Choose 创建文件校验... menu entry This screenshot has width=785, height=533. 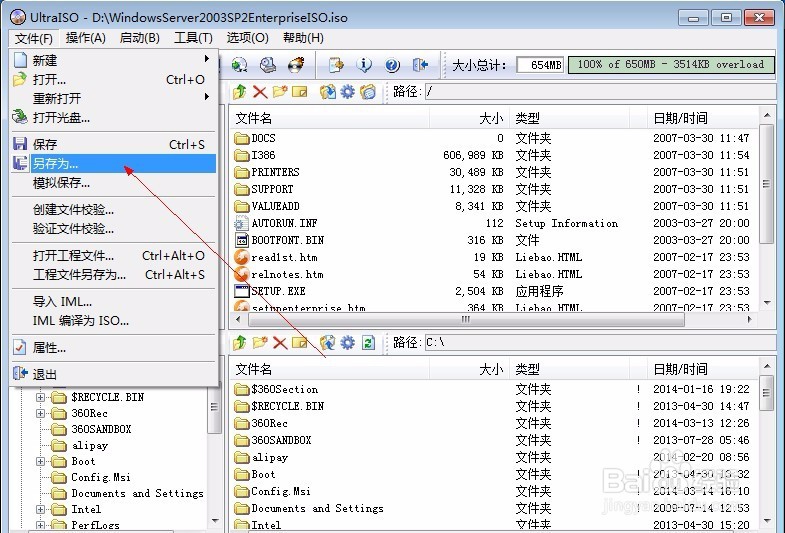coord(114,210)
